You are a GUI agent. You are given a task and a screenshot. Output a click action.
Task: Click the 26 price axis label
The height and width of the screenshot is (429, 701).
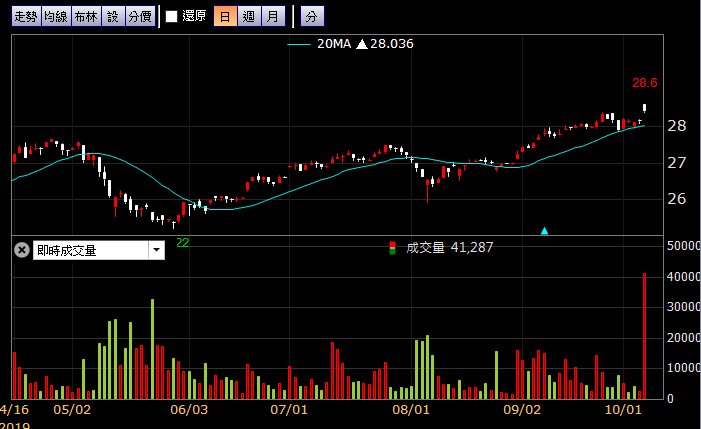(677, 199)
